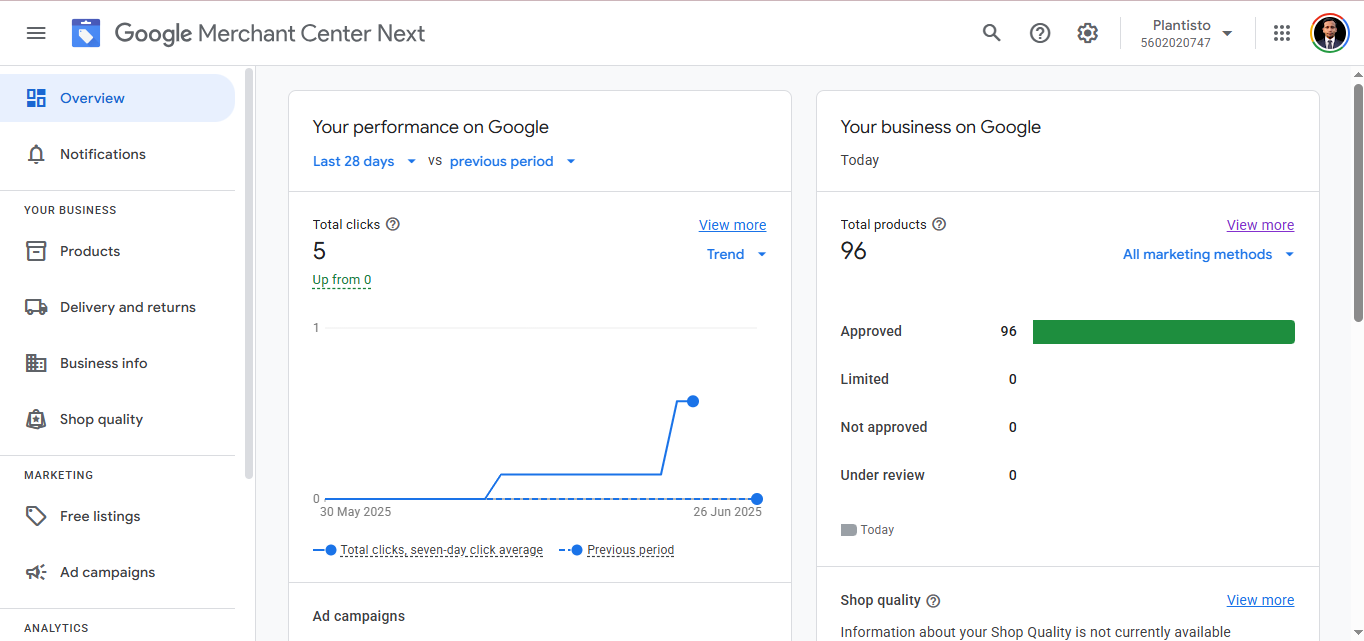Expand the Last 28 days date range

[364, 161]
